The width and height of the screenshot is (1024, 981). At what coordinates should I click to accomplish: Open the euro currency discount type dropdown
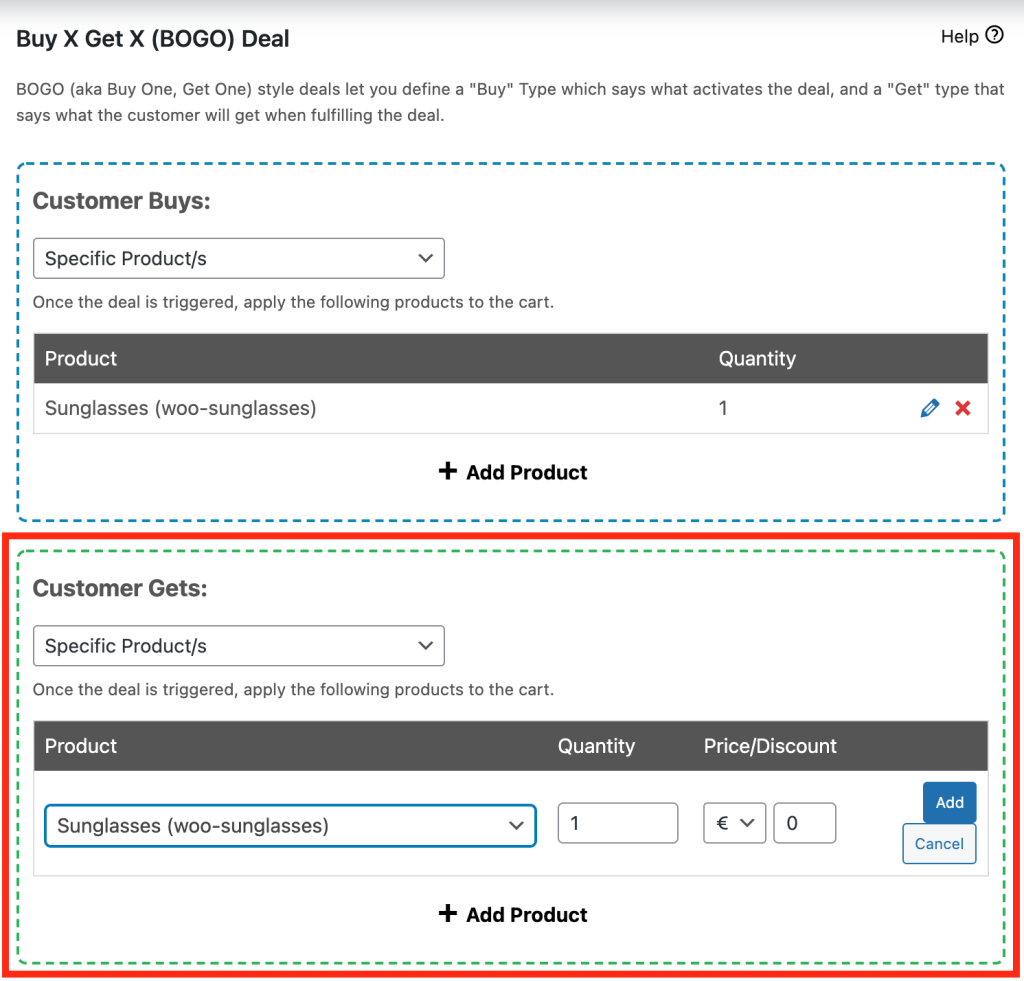pos(735,823)
